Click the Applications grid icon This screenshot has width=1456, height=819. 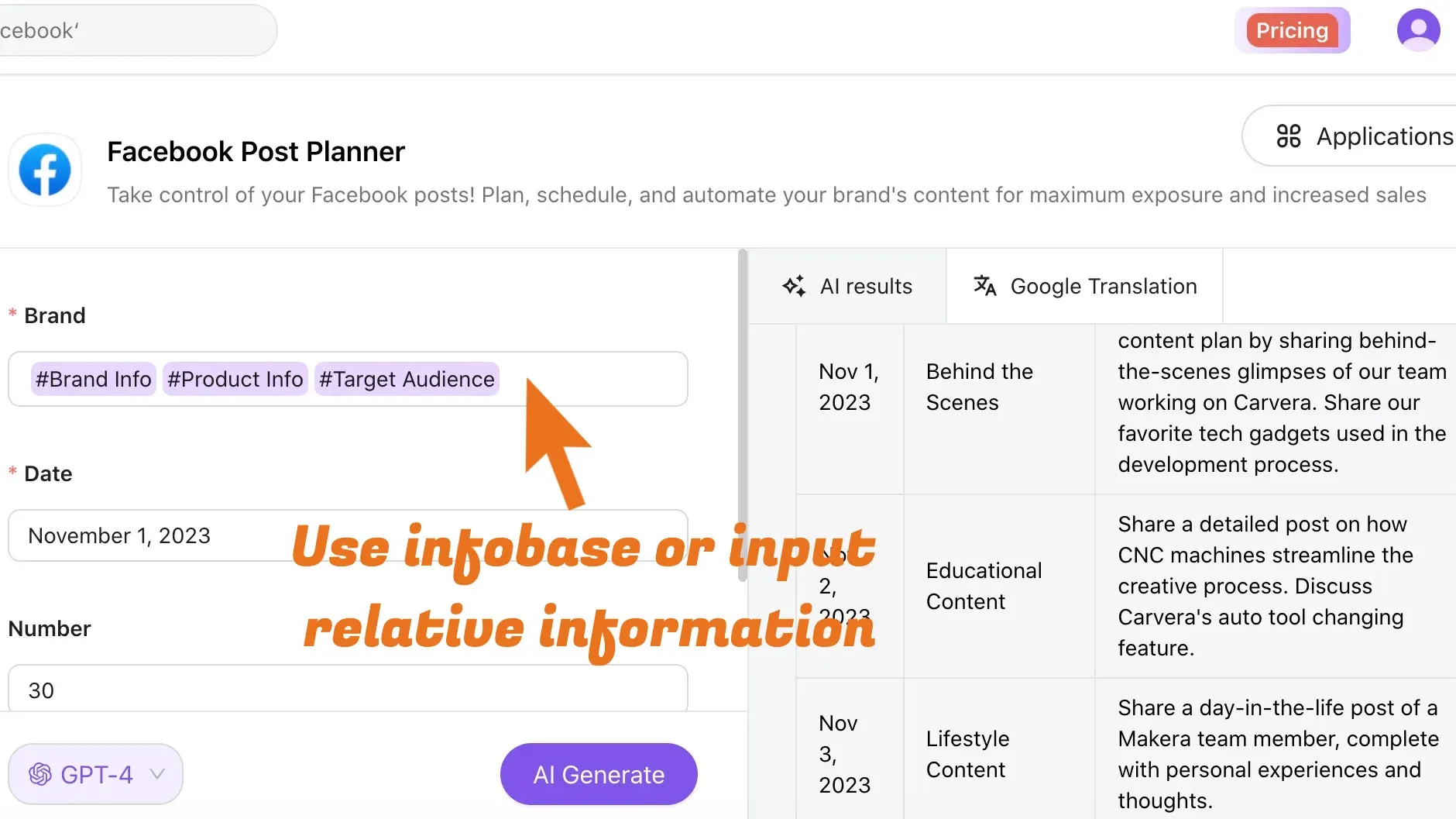(x=1288, y=136)
